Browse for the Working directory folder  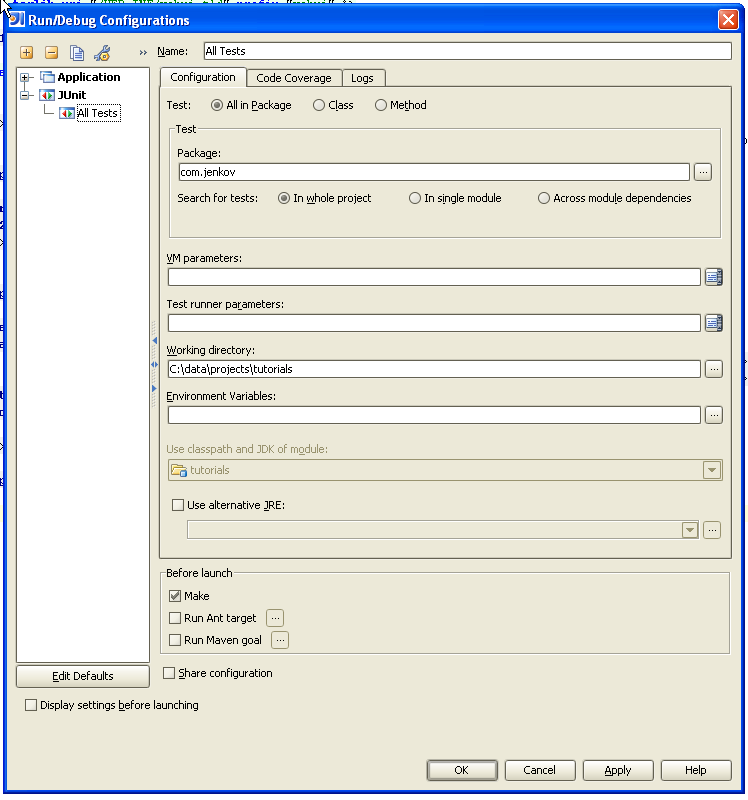713,369
